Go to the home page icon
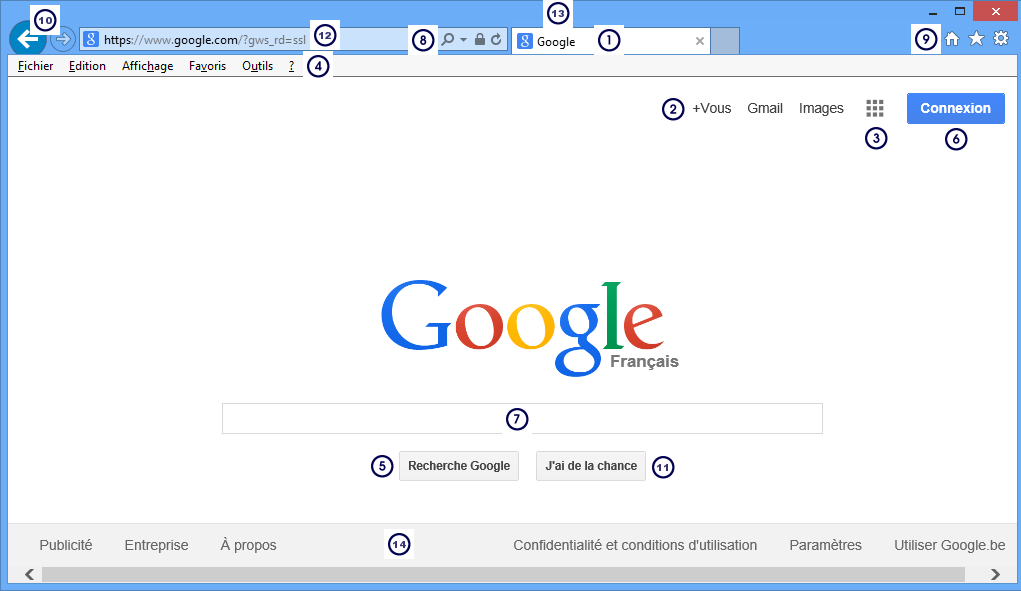This screenshot has height=591, width=1021. 952,39
